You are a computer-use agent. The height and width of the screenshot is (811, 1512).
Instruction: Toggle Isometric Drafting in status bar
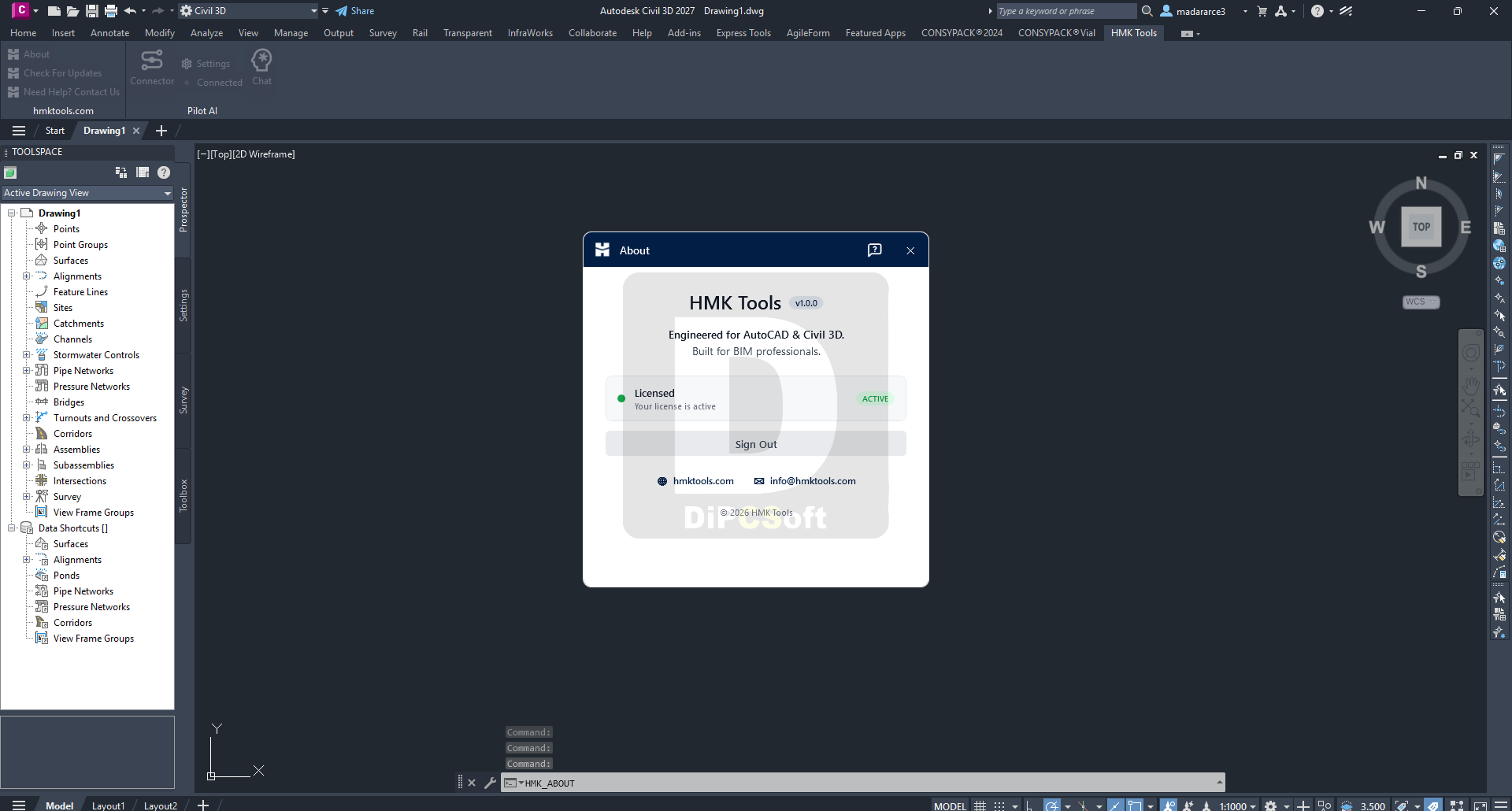(1084, 805)
